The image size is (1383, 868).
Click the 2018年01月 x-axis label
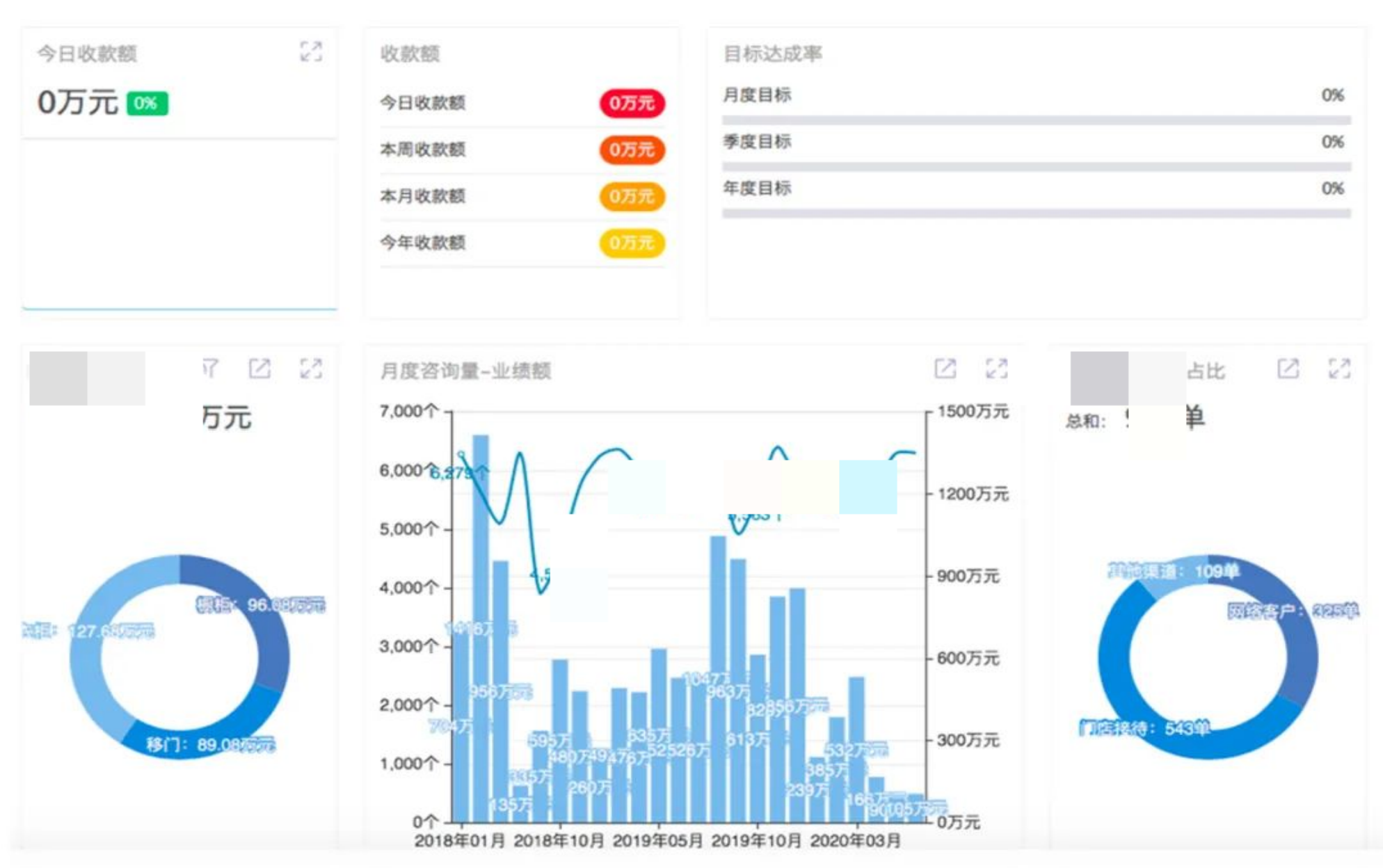coord(460,841)
